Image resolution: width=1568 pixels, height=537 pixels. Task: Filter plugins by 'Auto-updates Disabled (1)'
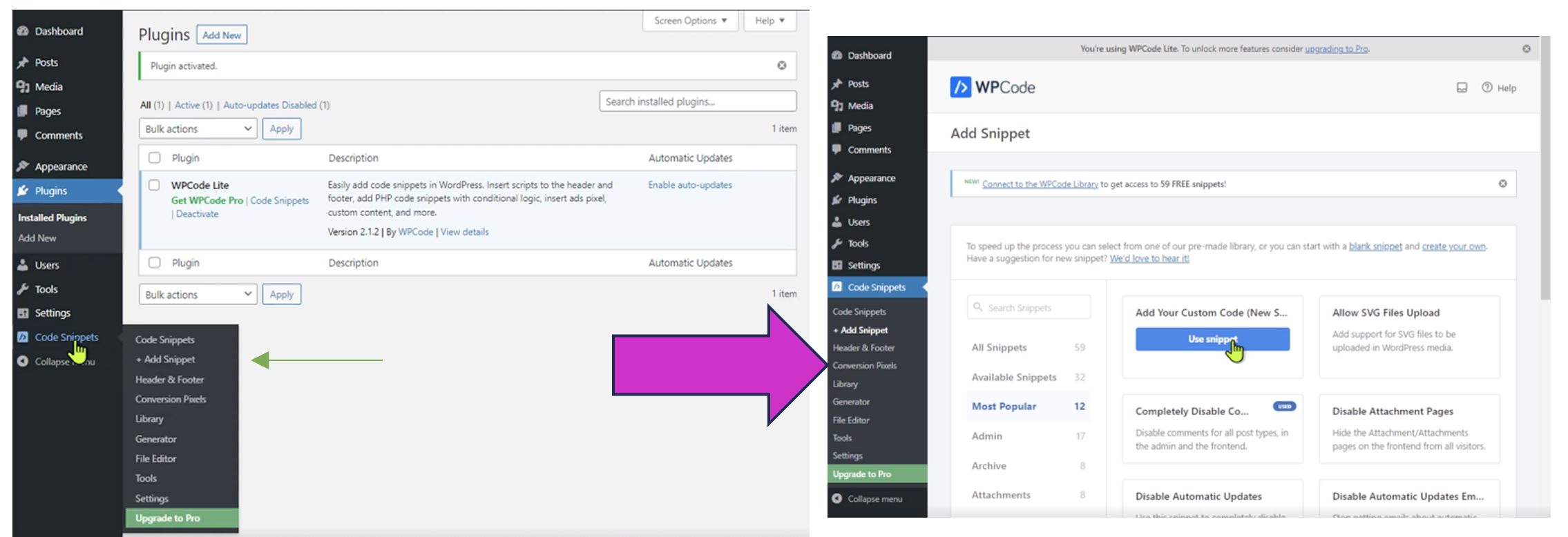coord(276,105)
